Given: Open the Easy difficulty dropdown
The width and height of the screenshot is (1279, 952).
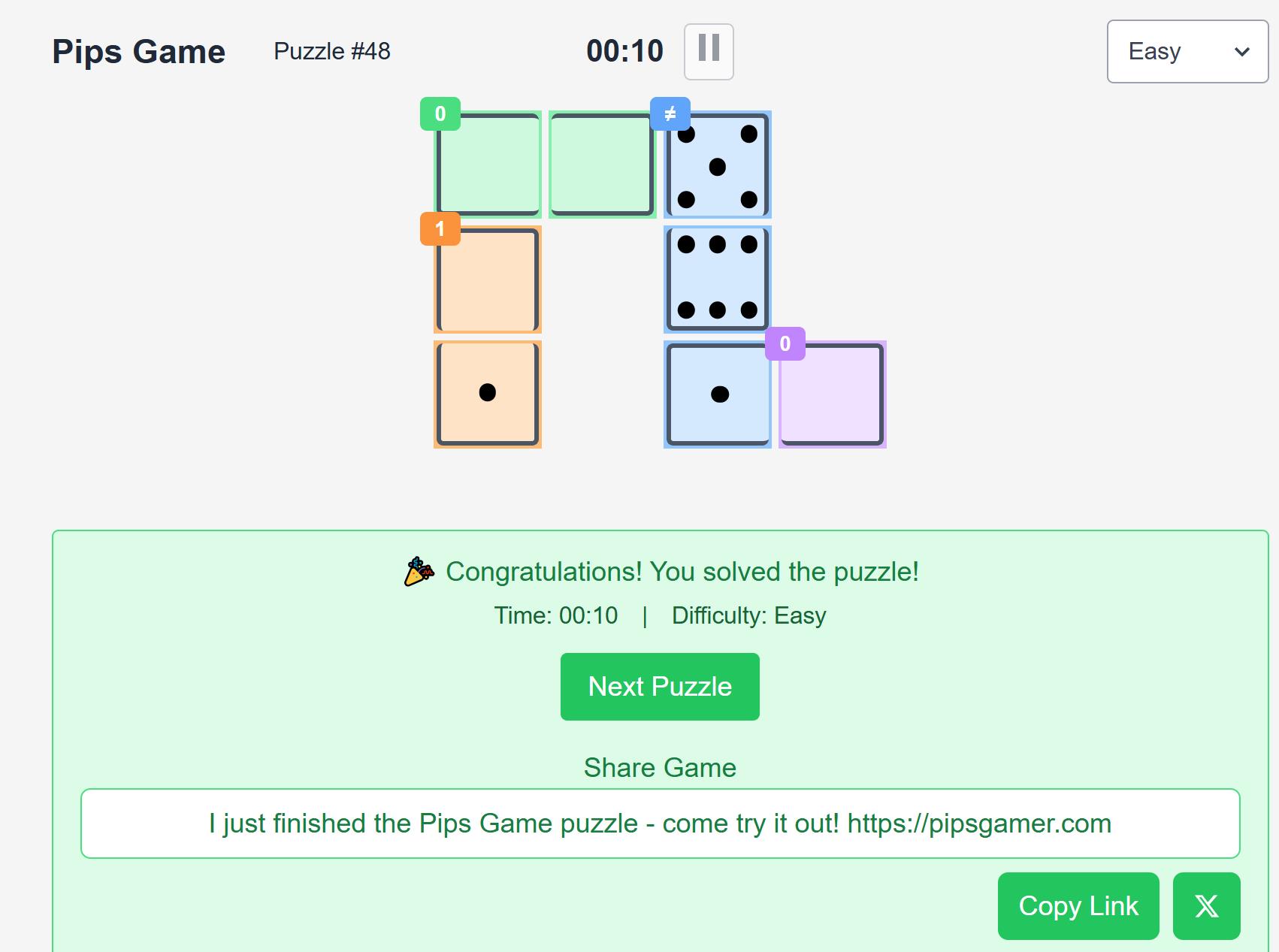Looking at the screenshot, I should [1187, 51].
